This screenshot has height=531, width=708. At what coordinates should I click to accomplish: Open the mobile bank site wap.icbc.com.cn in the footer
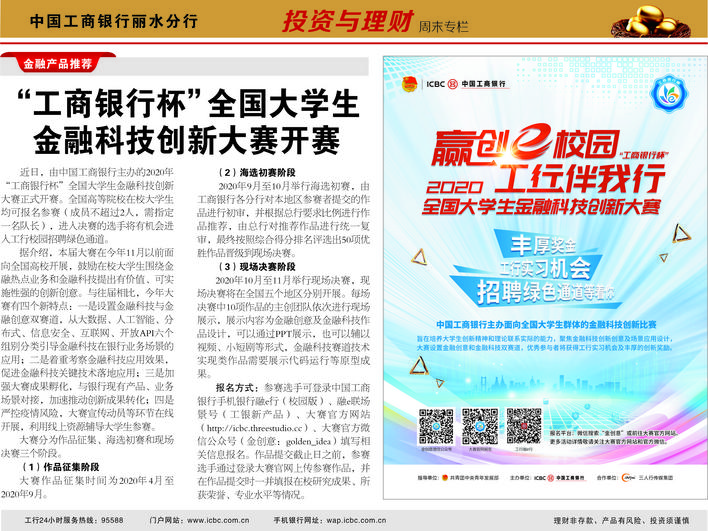coord(356,520)
